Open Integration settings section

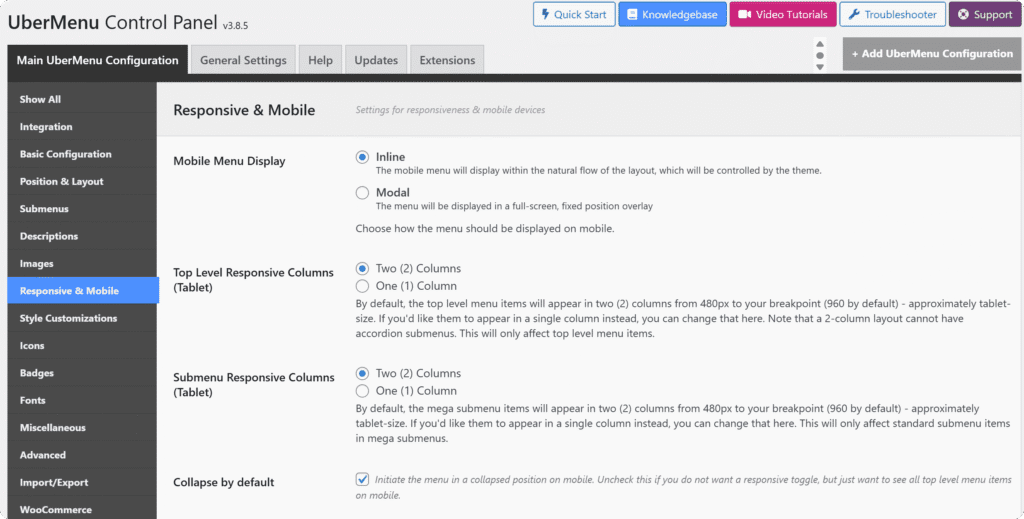click(x=82, y=127)
